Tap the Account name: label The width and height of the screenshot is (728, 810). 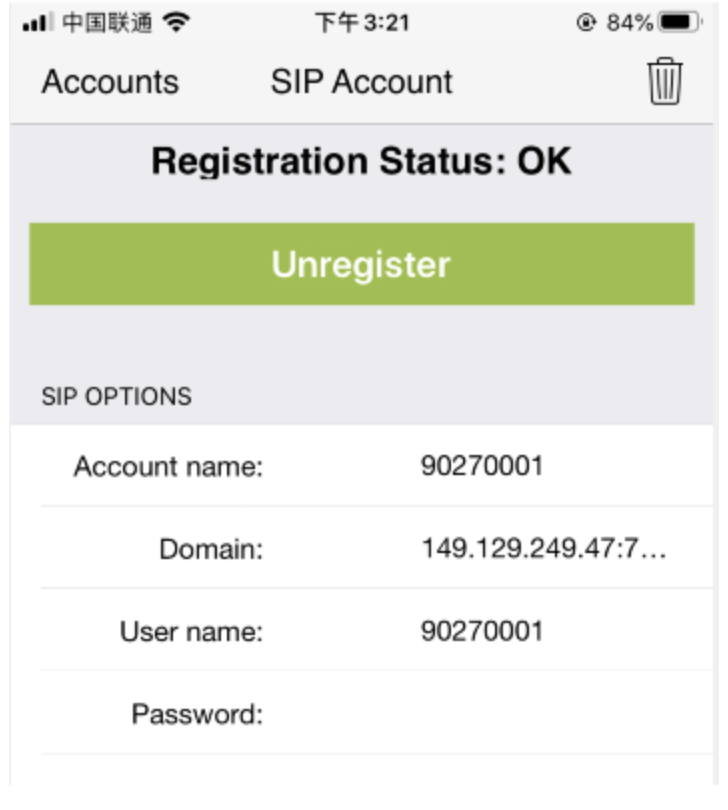(x=168, y=466)
